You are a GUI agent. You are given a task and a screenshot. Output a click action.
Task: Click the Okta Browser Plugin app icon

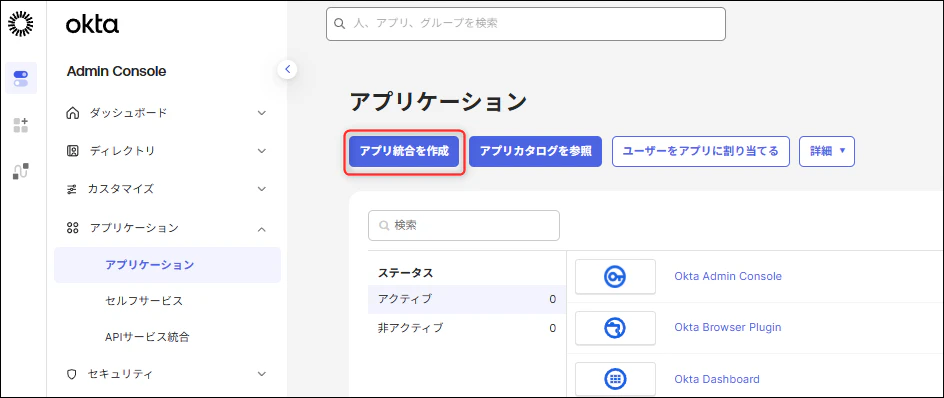(x=615, y=328)
